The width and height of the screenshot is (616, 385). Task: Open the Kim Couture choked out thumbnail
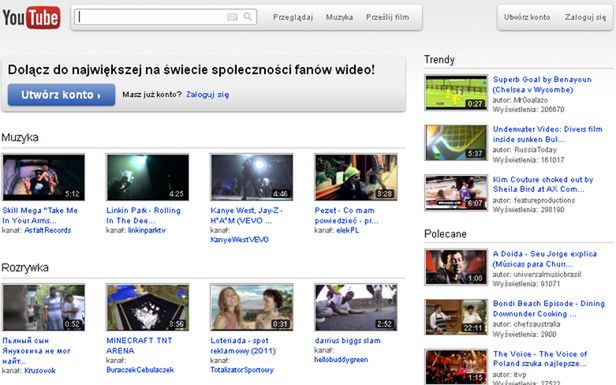[x=456, y=192]
